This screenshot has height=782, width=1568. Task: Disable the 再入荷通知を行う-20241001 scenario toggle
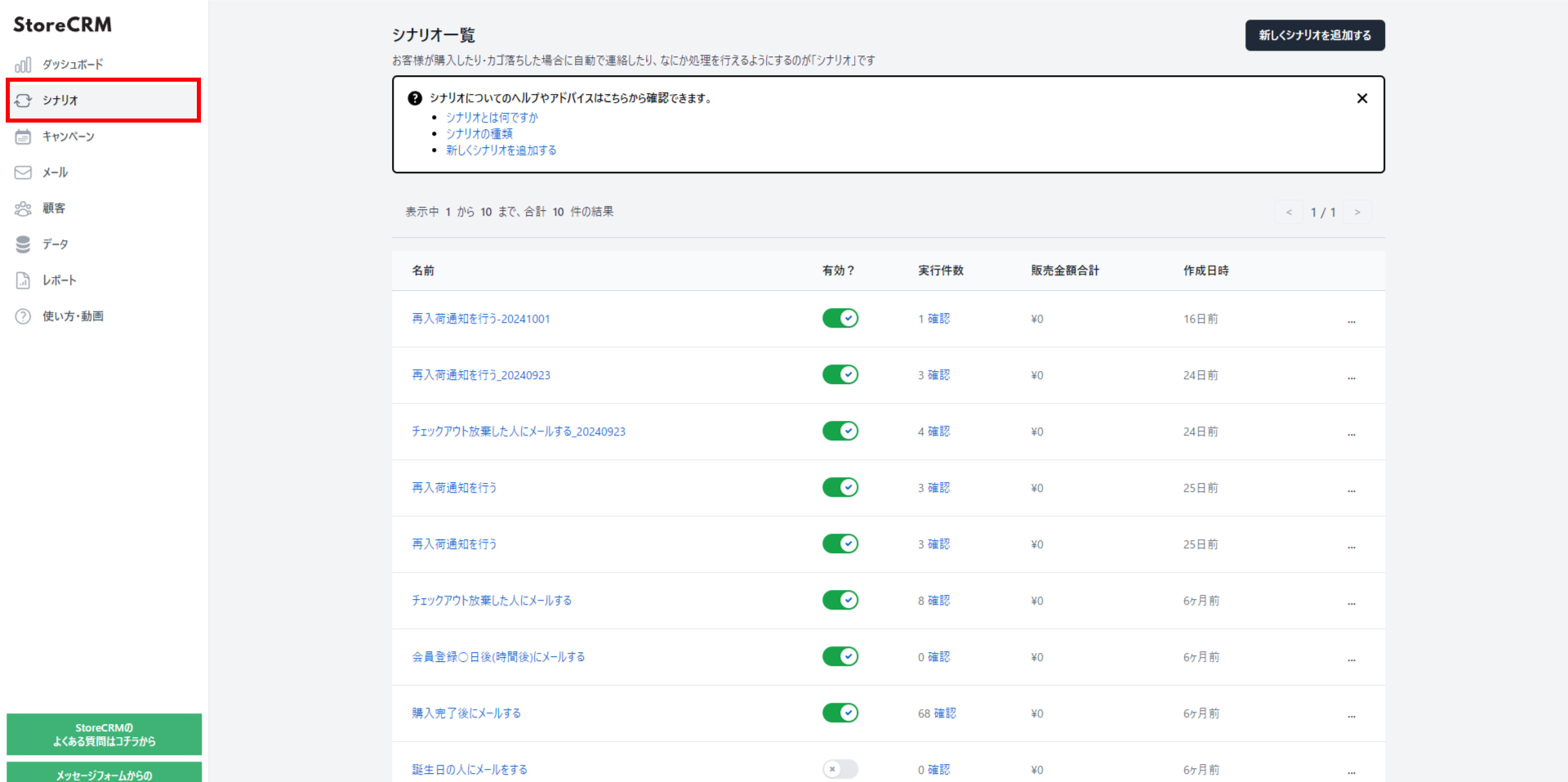pos(840,319)
